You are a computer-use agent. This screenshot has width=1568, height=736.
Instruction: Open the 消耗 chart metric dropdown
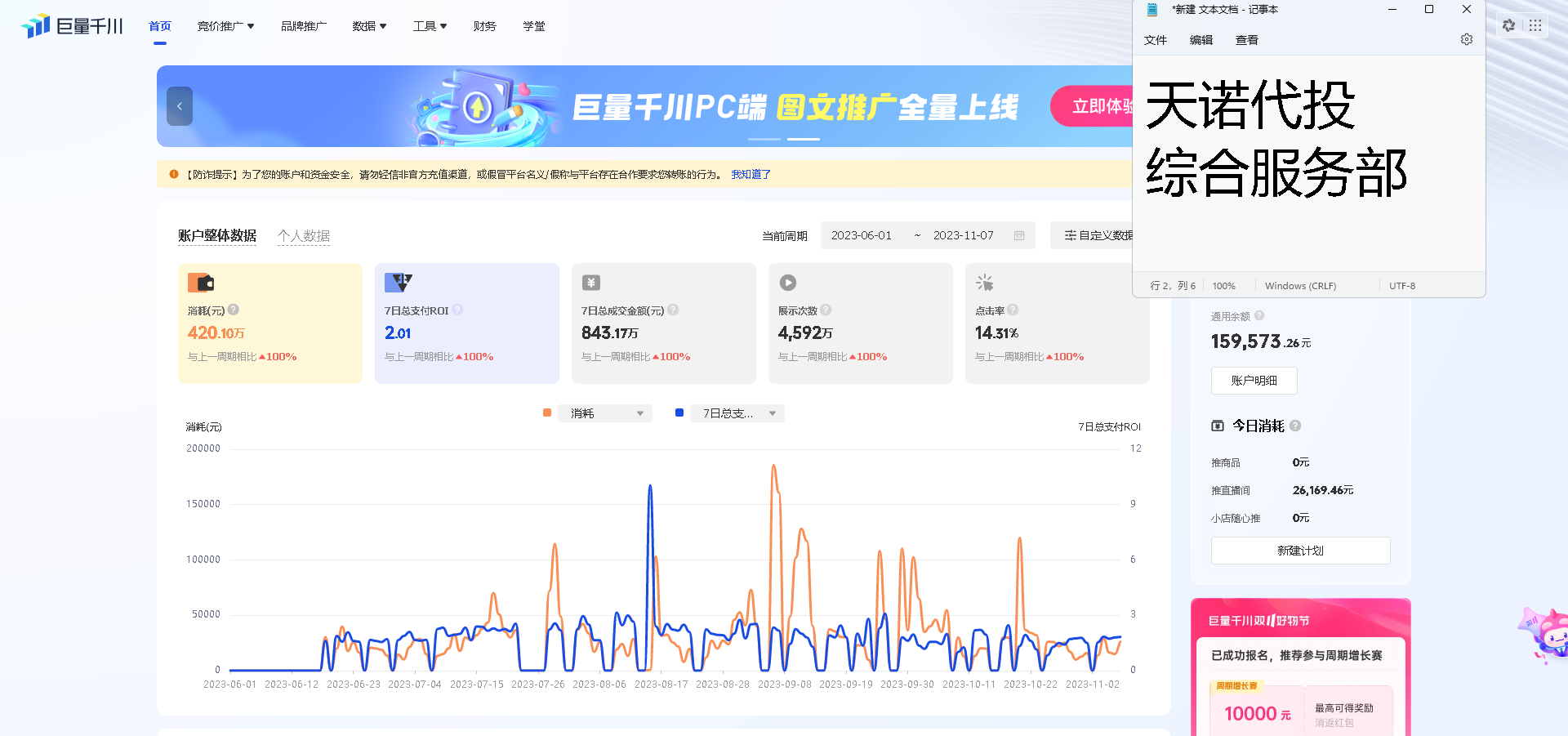click(605, 413)
